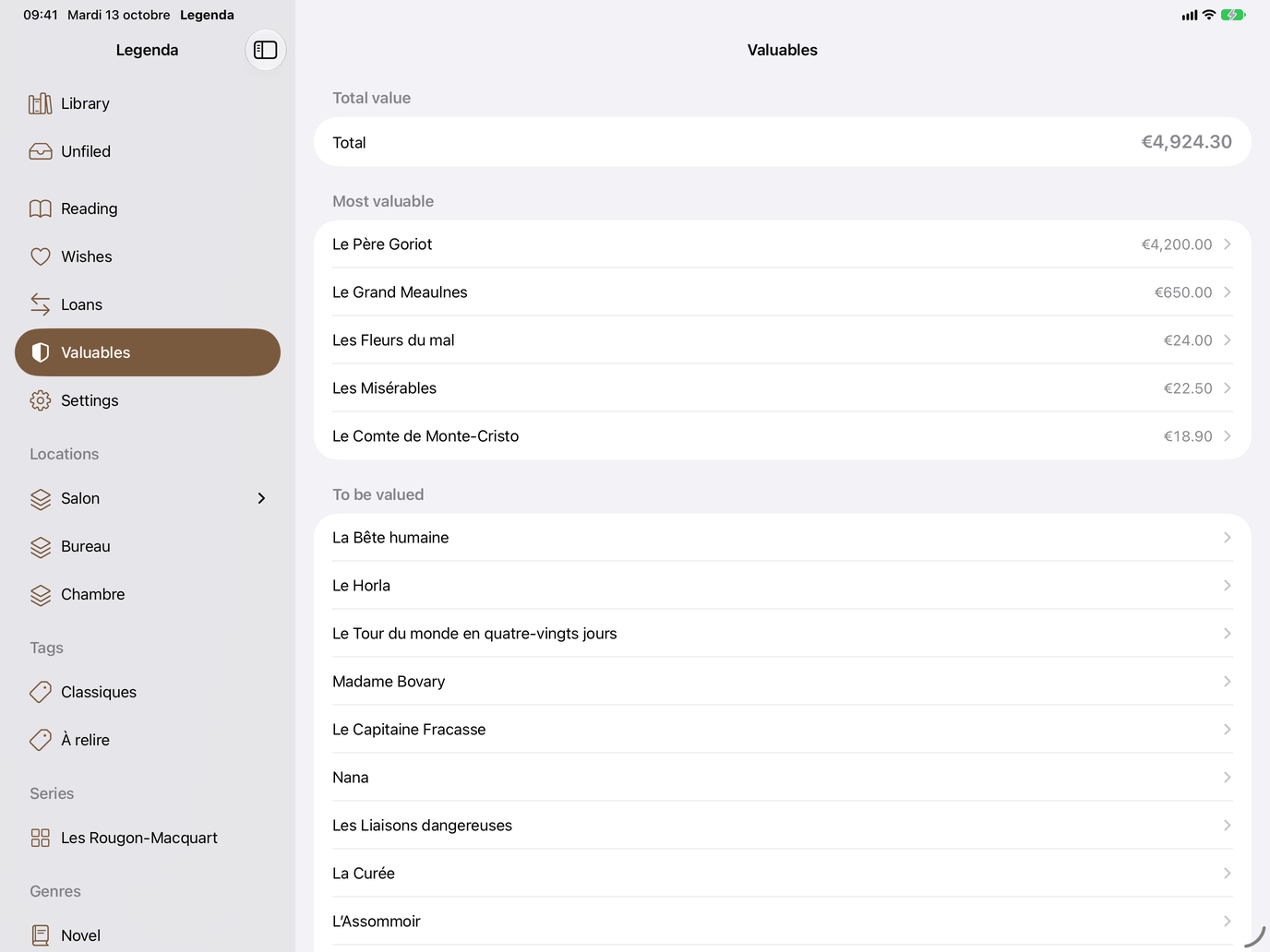Filter by the Classiques tag
1270x952 pixels.
[148, 692]
